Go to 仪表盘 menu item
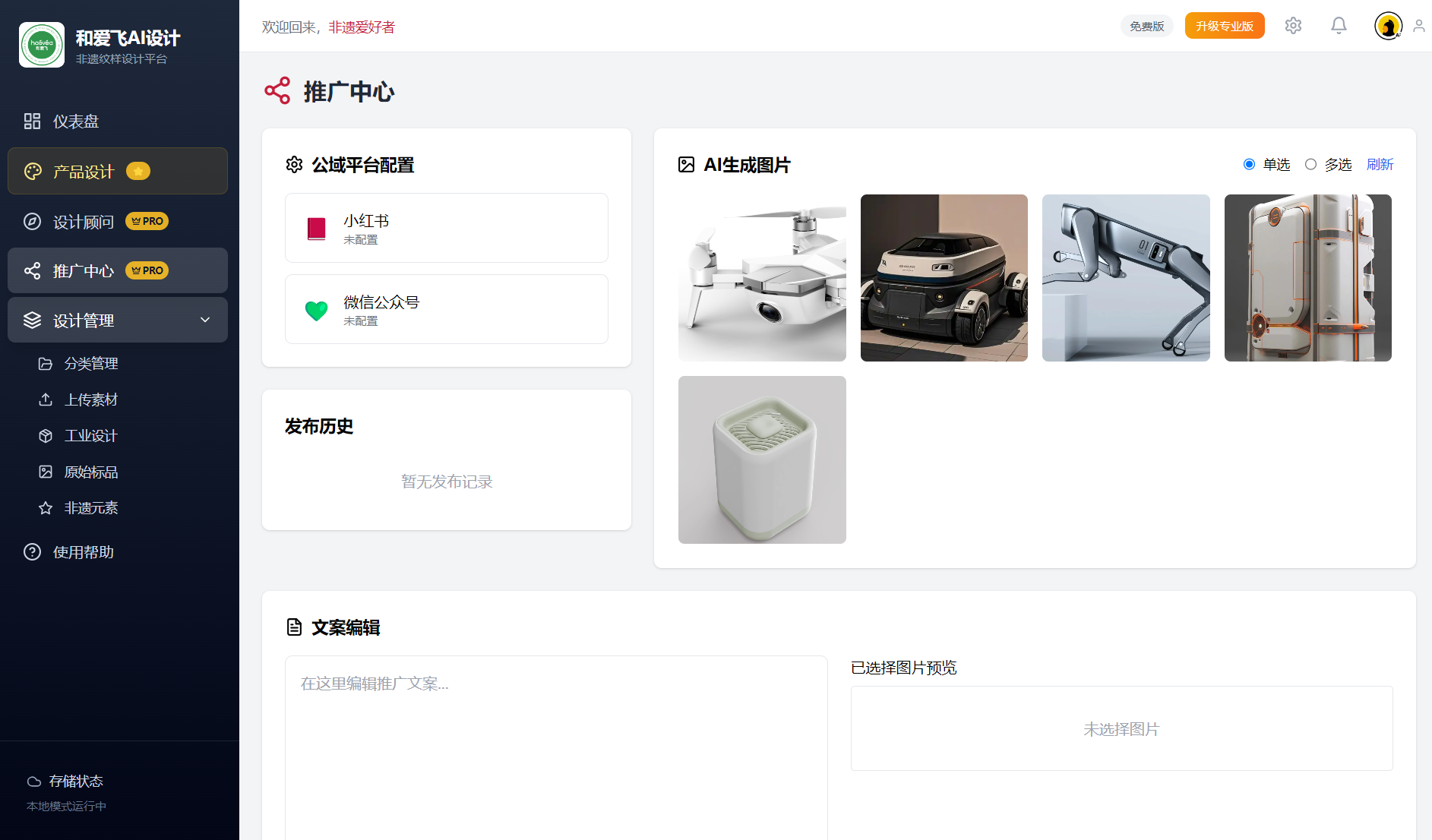The image size is (1432, 840). pyautogui.click(x=118, y=122)
